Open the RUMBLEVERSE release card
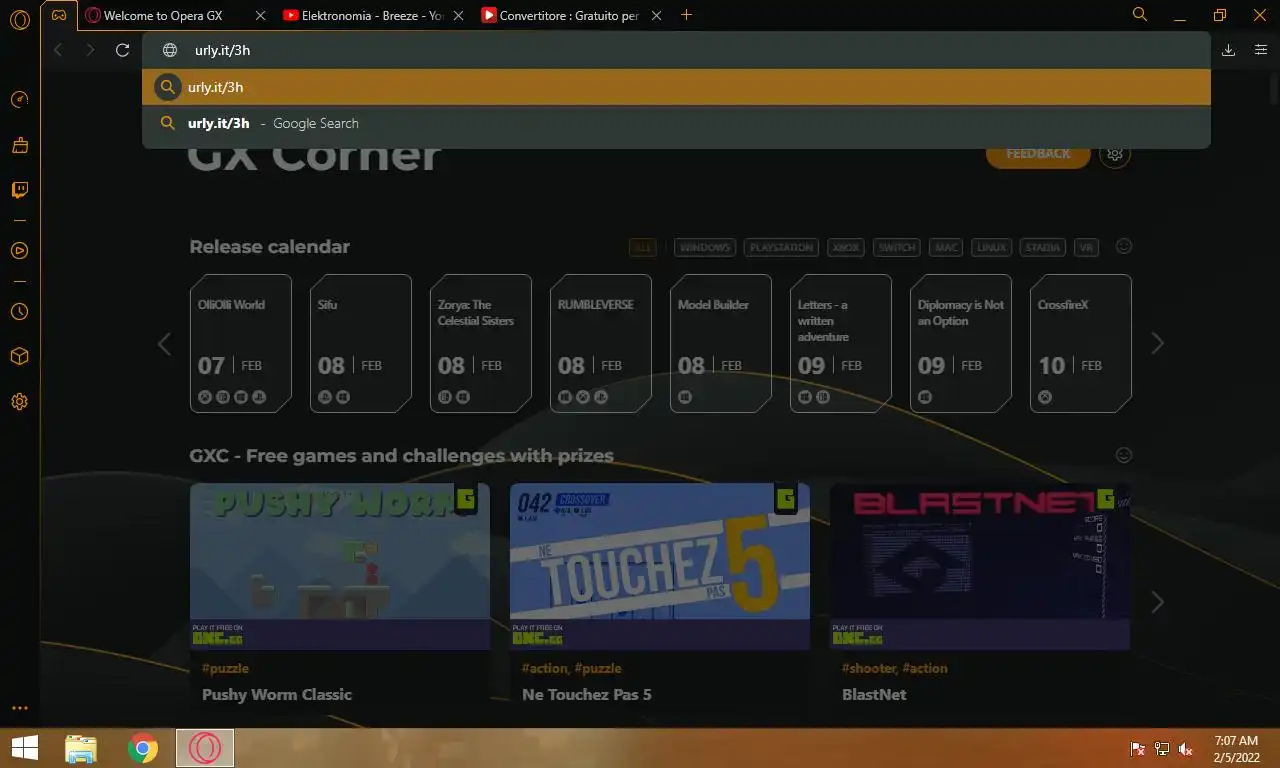1280x768 pixels. point(601,343)
